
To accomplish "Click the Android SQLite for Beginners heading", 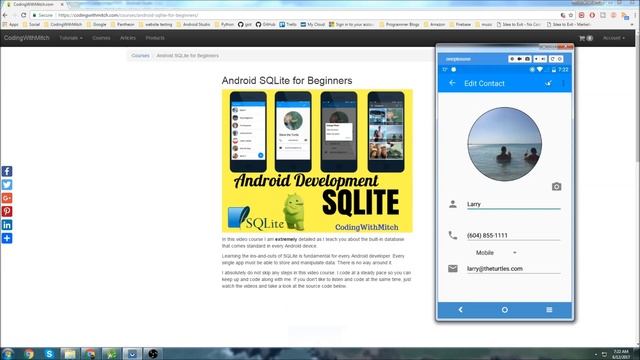I will (287, 81).
